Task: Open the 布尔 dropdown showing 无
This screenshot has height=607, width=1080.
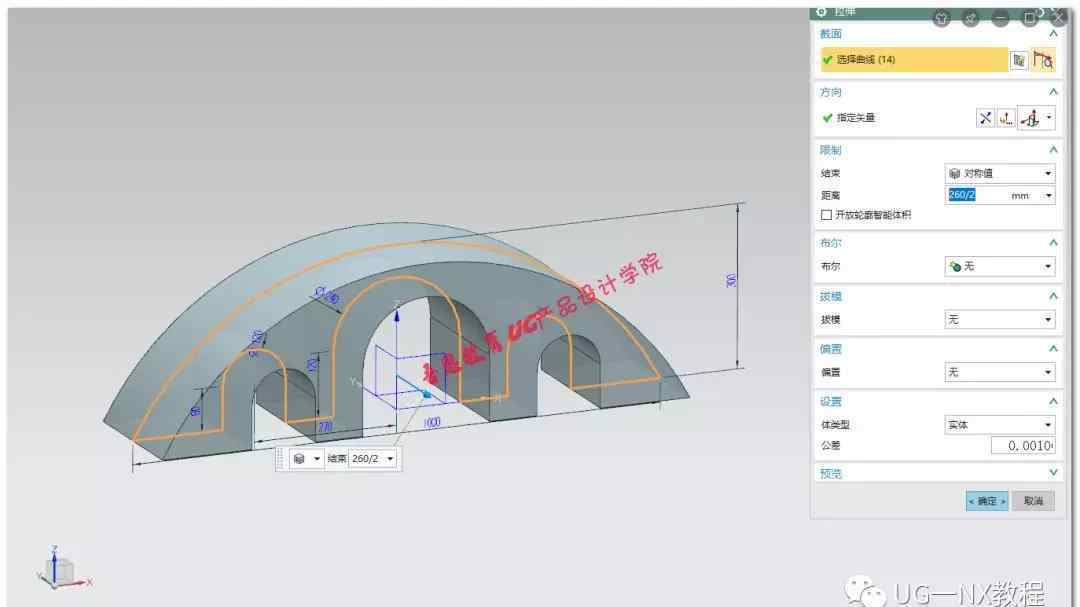Action: (x=999, y=266)
